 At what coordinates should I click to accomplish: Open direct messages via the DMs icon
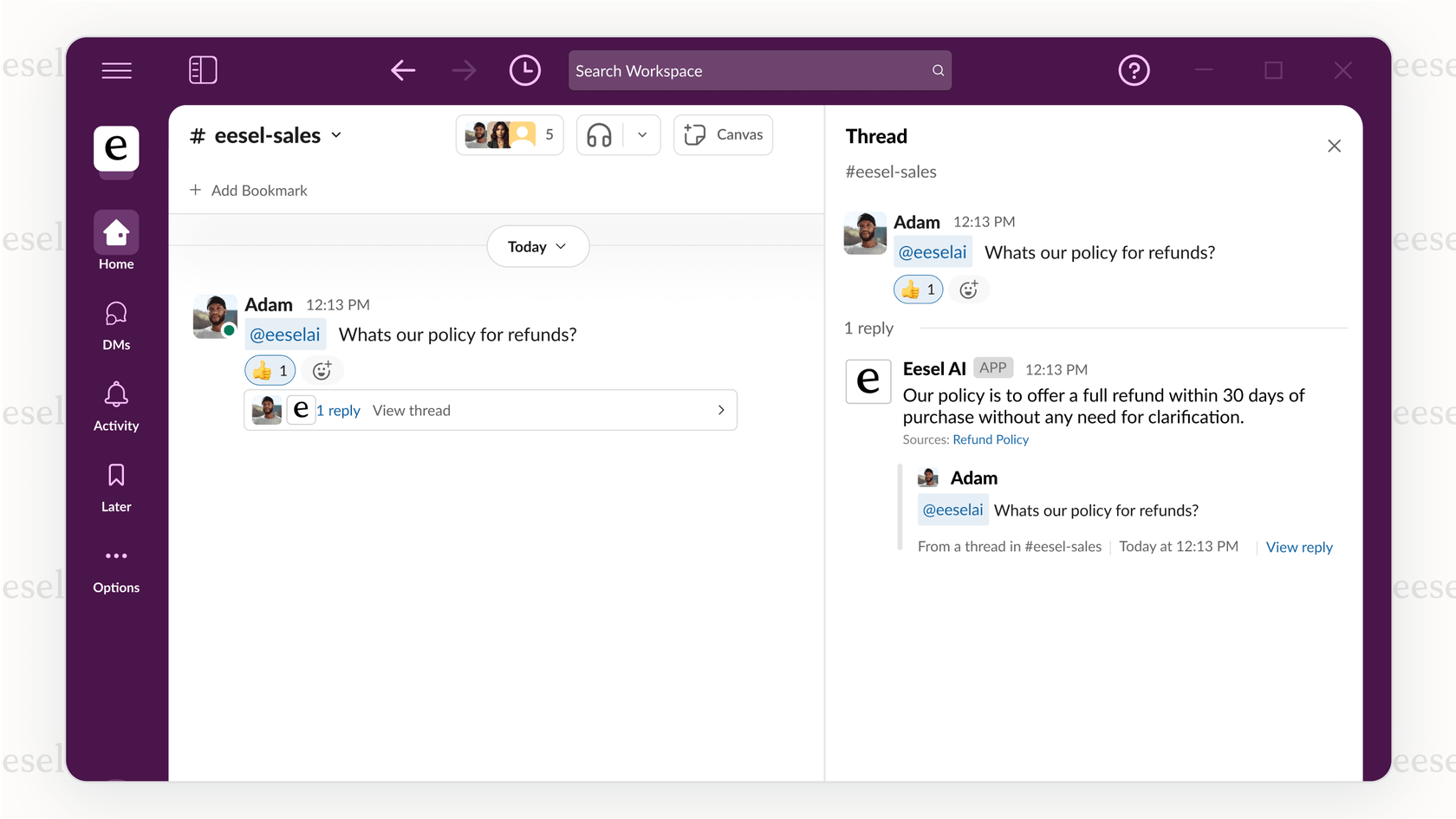pos(115,313)
